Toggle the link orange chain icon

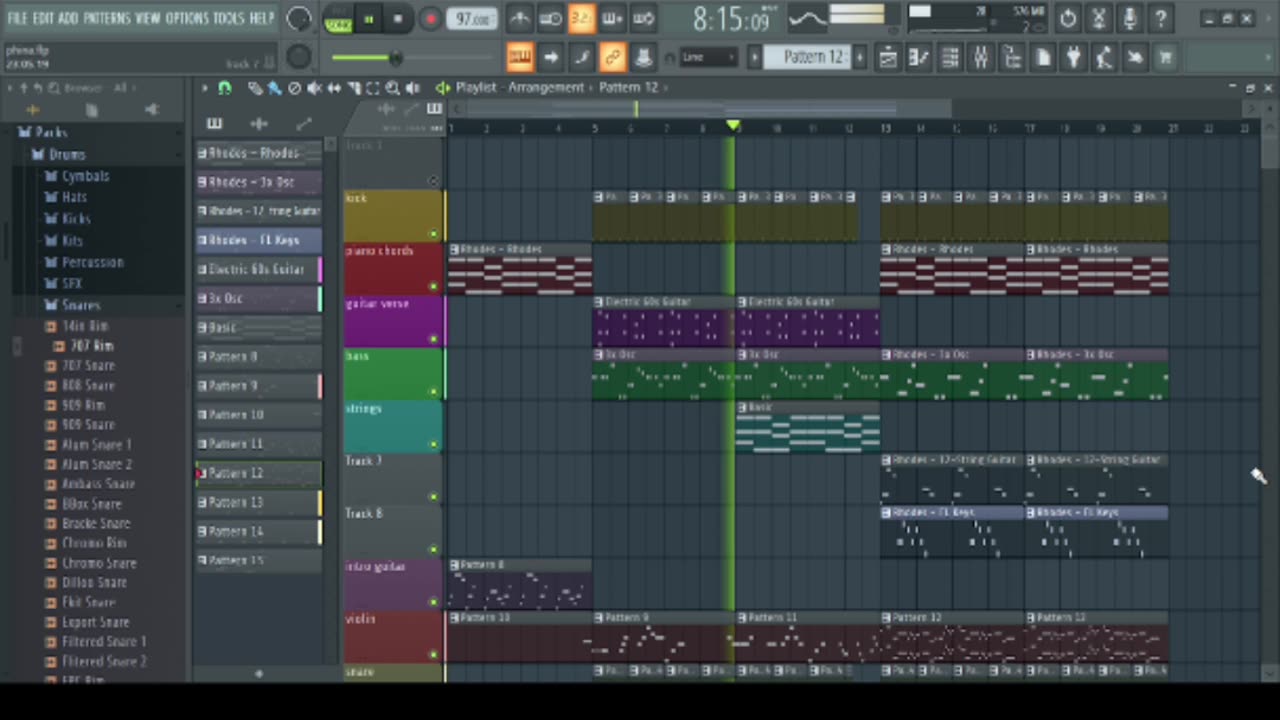612,58
